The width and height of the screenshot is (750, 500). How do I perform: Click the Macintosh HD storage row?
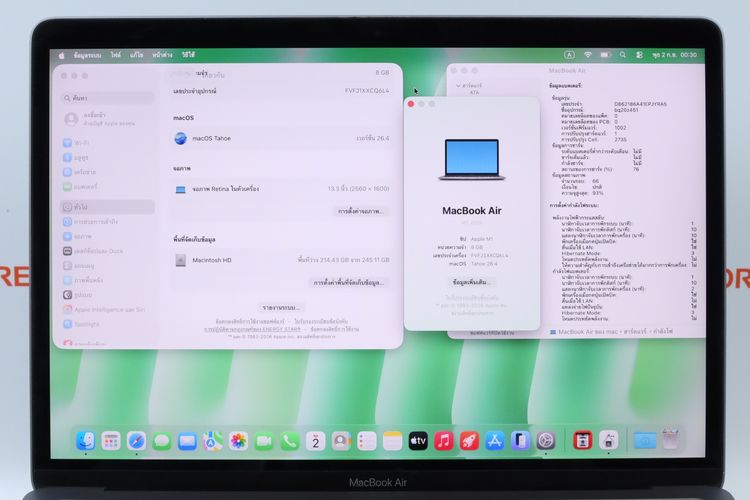tap(281, 260)
